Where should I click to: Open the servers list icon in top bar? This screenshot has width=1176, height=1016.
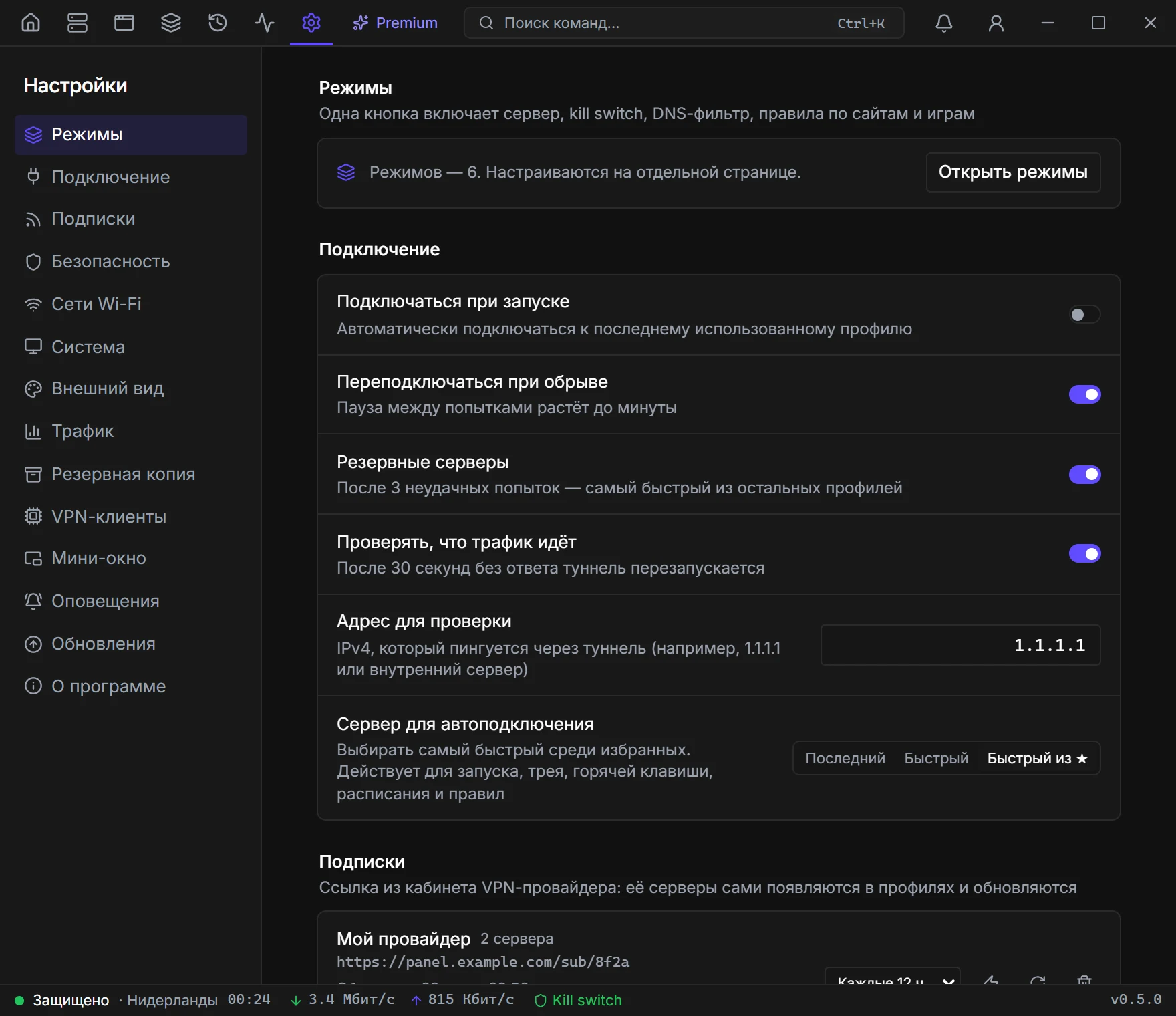pyautogui.click(x=78, y=23)
